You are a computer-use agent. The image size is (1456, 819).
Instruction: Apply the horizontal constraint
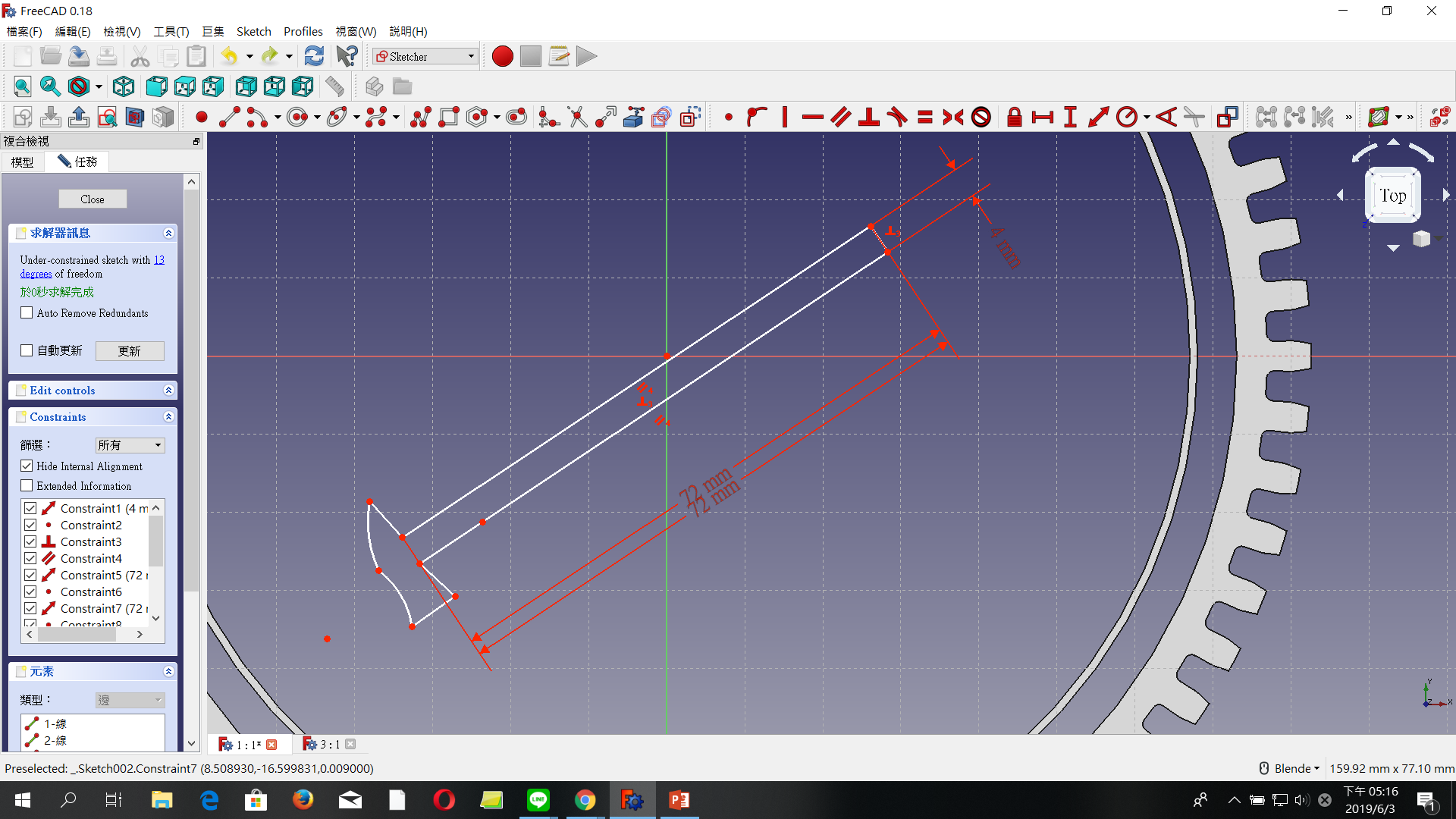pyautogui.click(x=812, y=117)
